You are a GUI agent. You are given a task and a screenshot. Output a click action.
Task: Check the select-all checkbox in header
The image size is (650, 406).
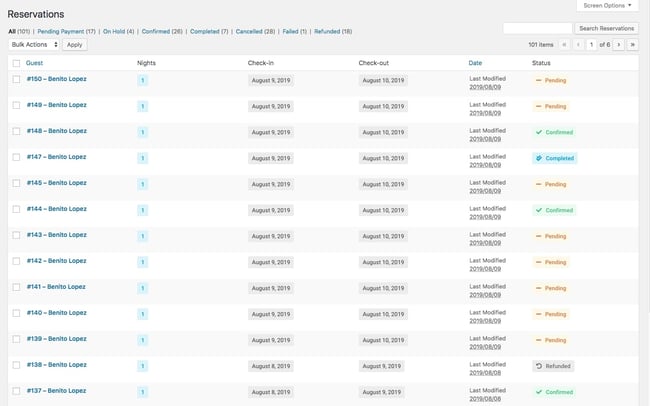click(16, 63)
